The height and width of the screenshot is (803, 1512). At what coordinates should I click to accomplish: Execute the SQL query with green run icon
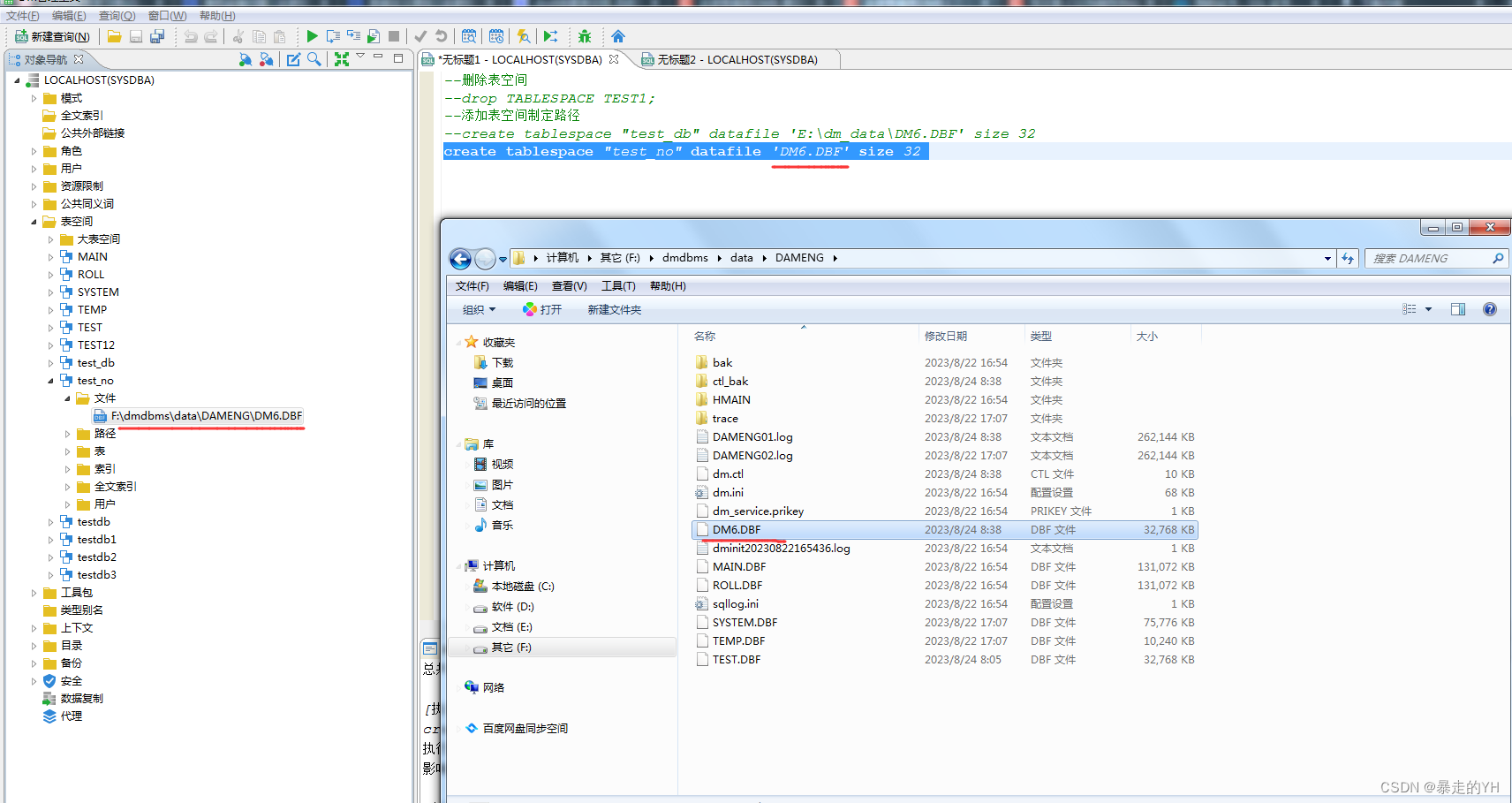(x=312, y=36)
